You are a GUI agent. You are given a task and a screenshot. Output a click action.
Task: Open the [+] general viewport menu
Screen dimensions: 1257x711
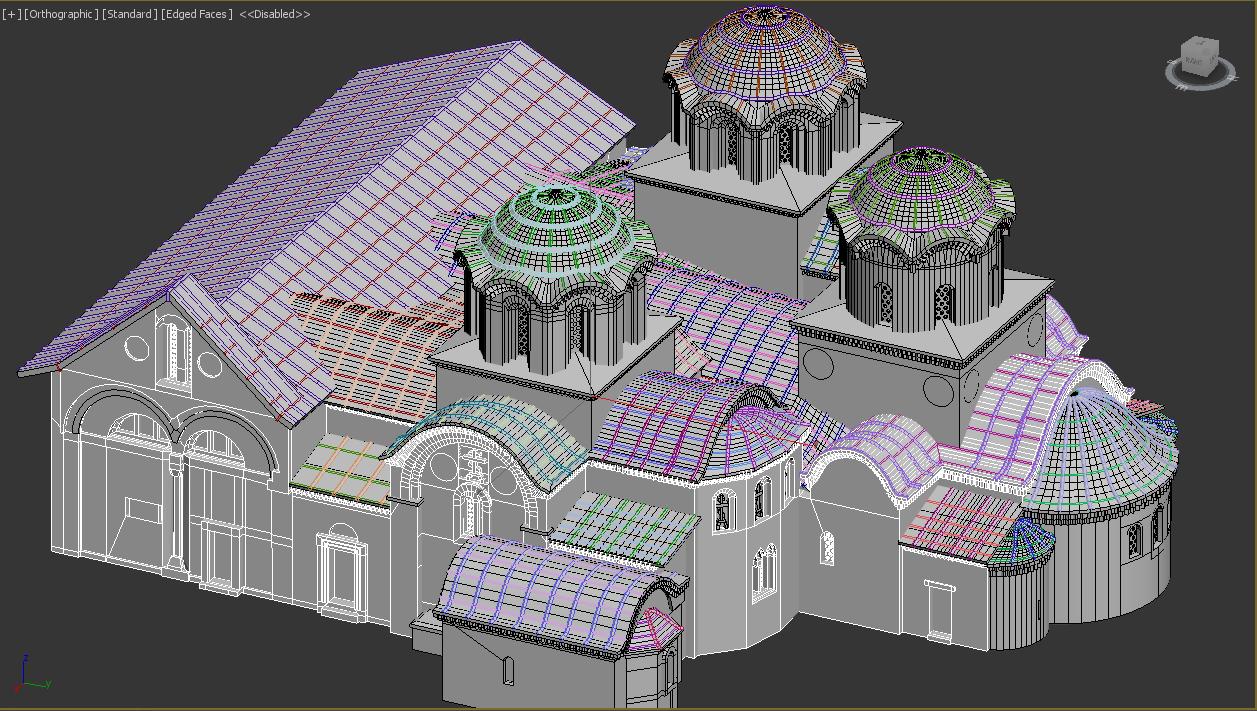point(12,15)
